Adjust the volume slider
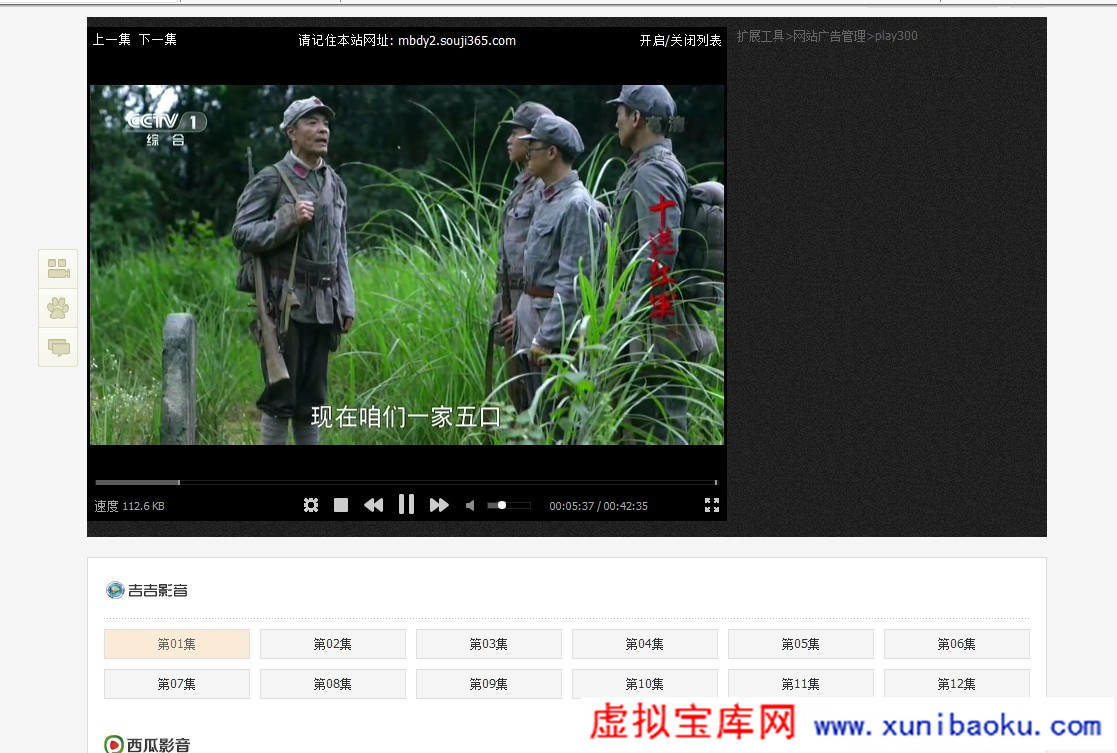This screenshot has width=1117, height=753. (x=508, y=505)
